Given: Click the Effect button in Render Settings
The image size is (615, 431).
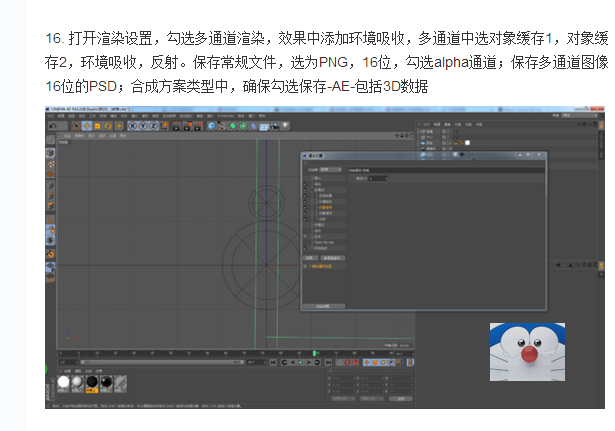Looking at the screenshot, I should 310,258.
